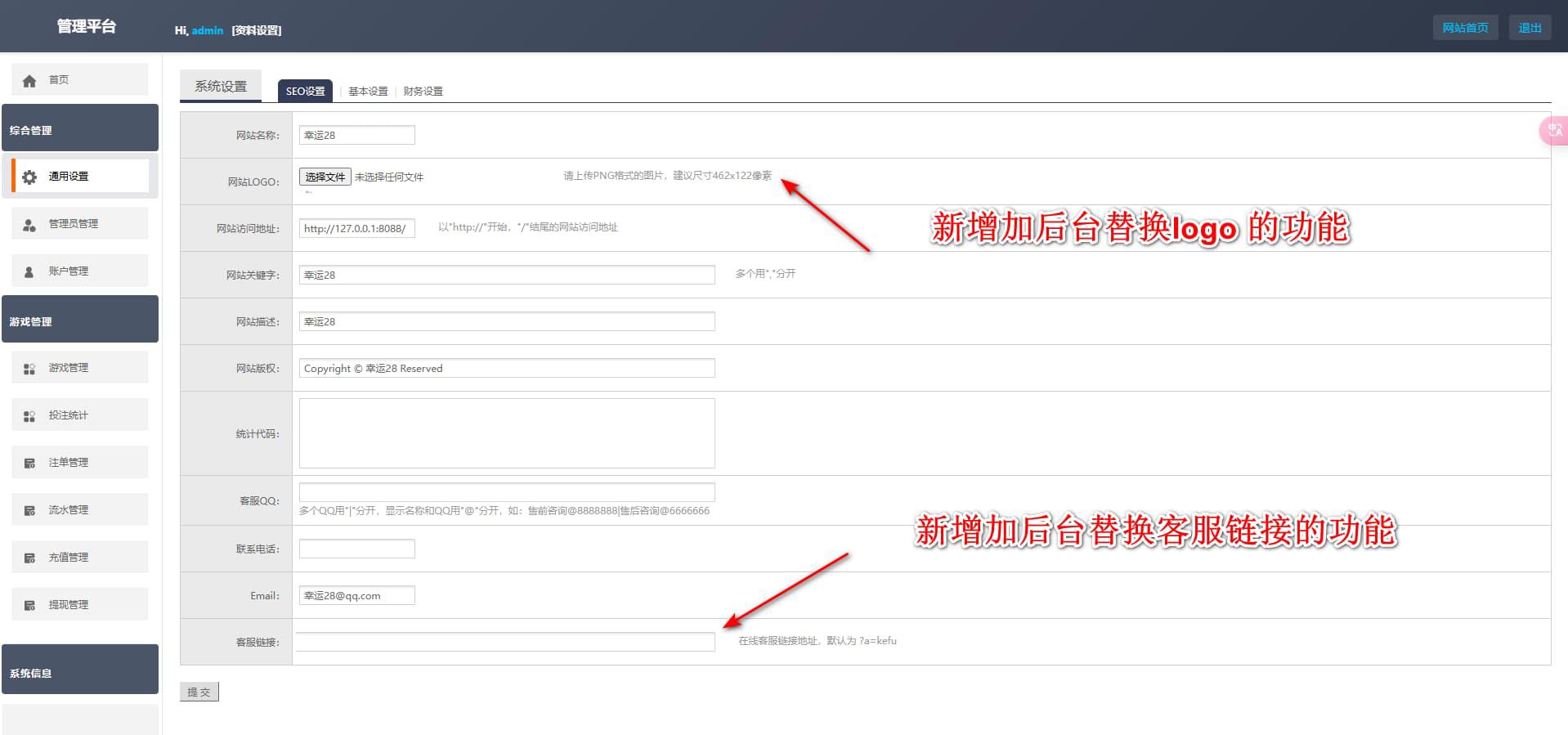Click the 投注统计 sidebar icon
This screenshot has width=1568, height=735.
[x=29, y=416]
